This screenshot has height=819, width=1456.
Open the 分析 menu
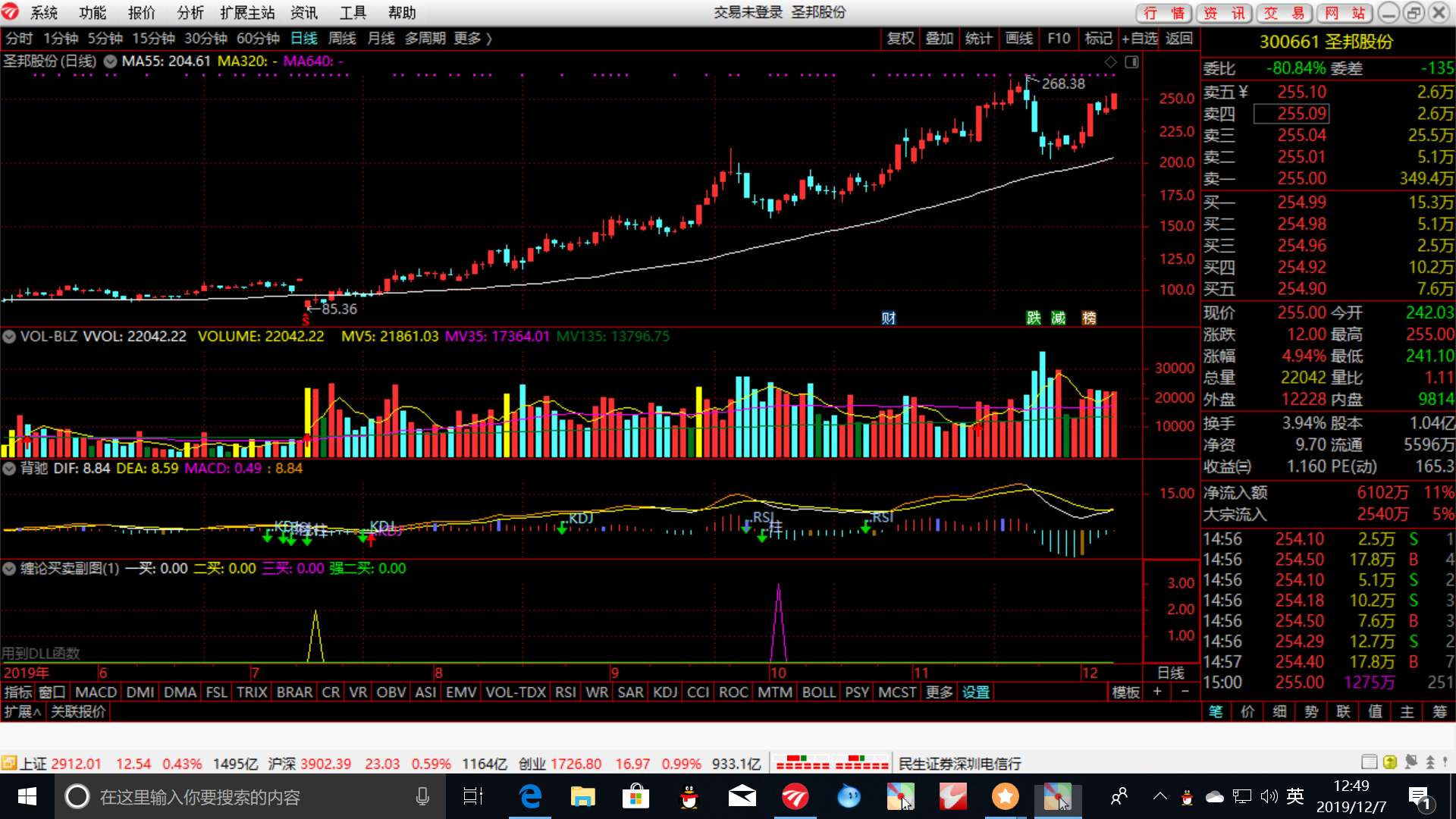pyautogui.click(x=190, y=13)
